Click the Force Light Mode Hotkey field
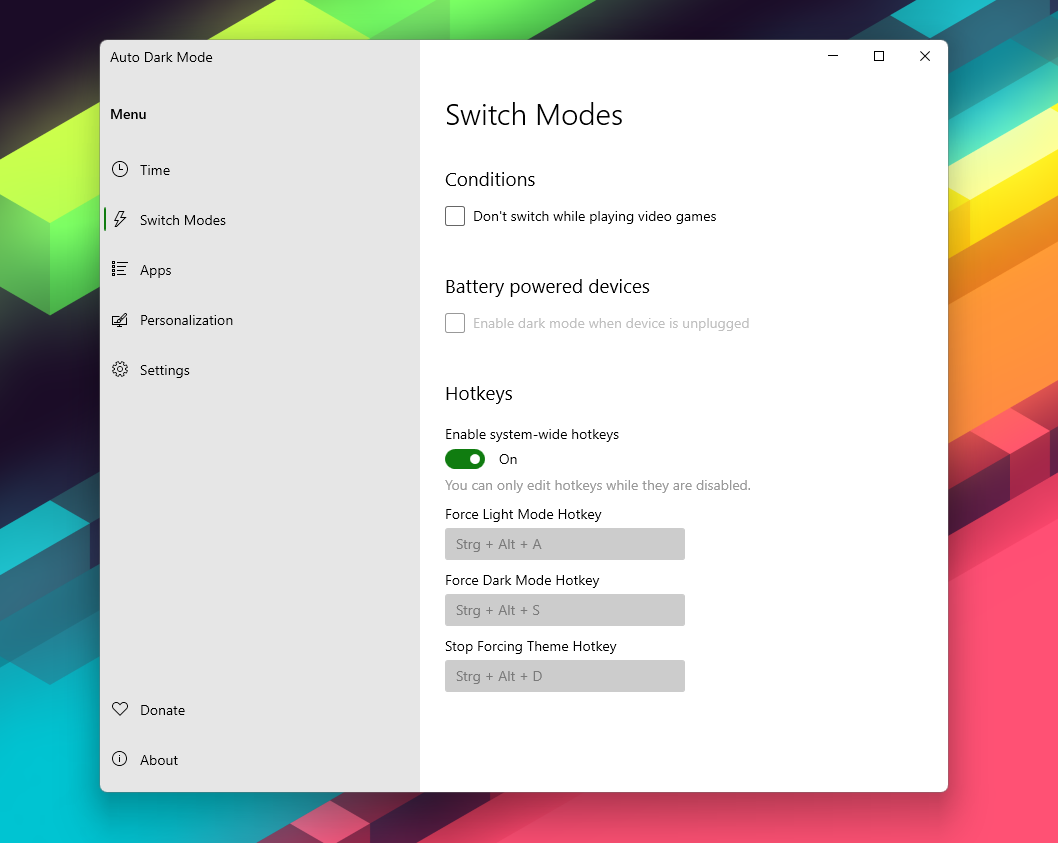Viewport: 1058px width, 843px height. 565,544
